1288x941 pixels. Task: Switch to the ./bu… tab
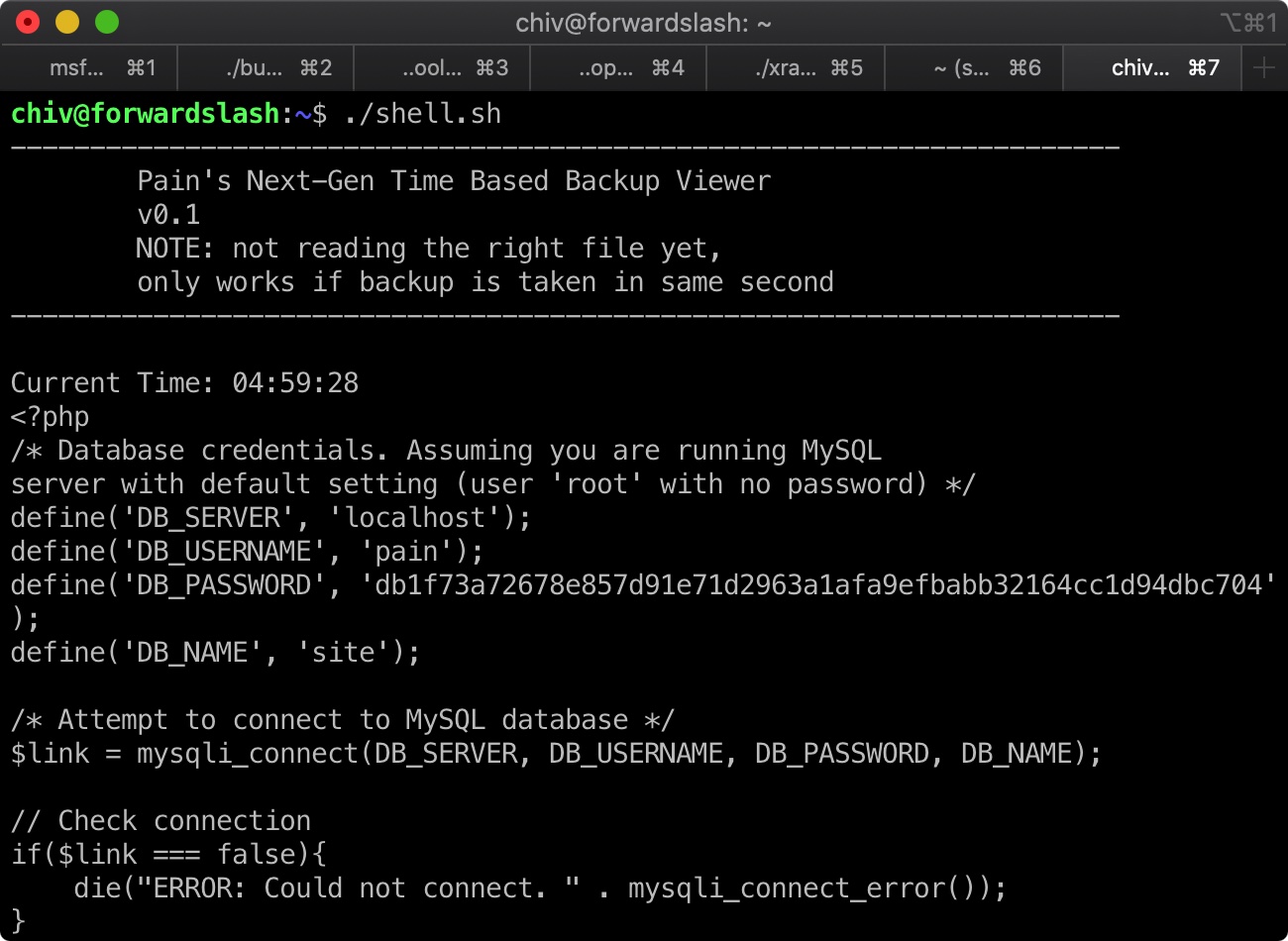[x=266, y=67]
